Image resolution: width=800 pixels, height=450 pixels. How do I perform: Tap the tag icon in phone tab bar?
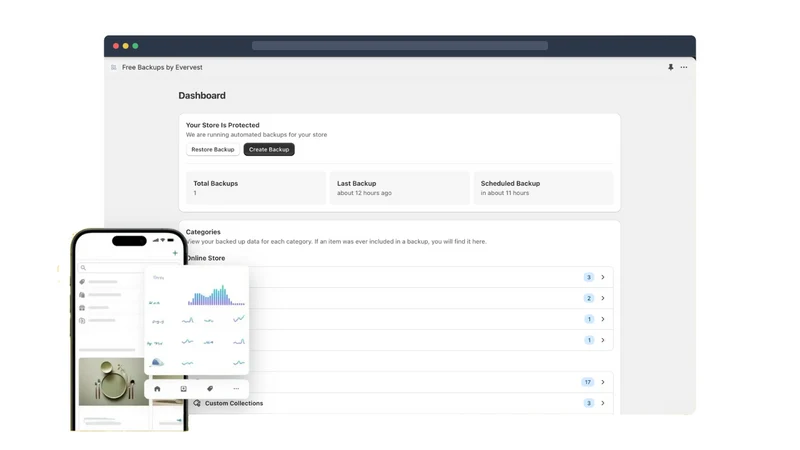click(210, 389)
